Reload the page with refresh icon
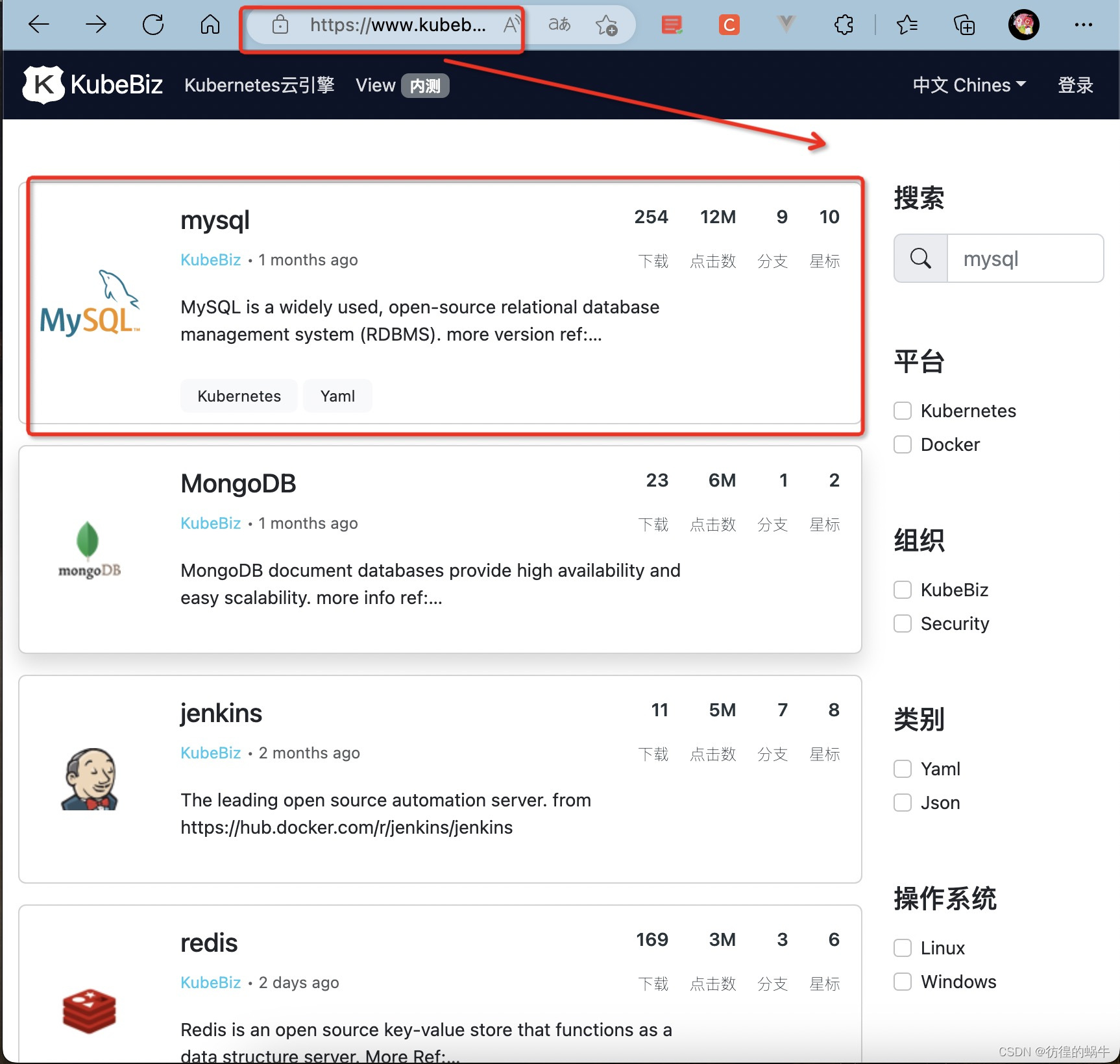Image resolution: width=1120 pixels, height=1064 pixels. 153,25
